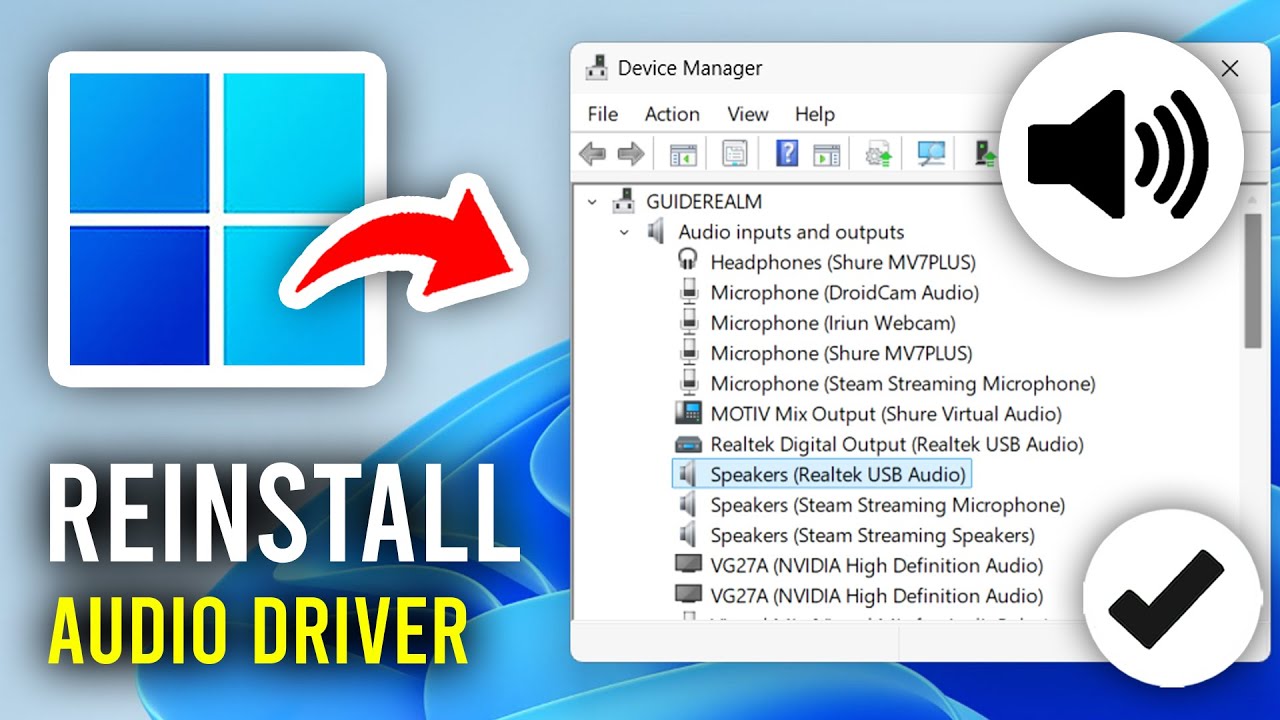Collapse the GUIDEREALM root node chevron
This screenshot has height=720, width=1280.
(592, 202)
